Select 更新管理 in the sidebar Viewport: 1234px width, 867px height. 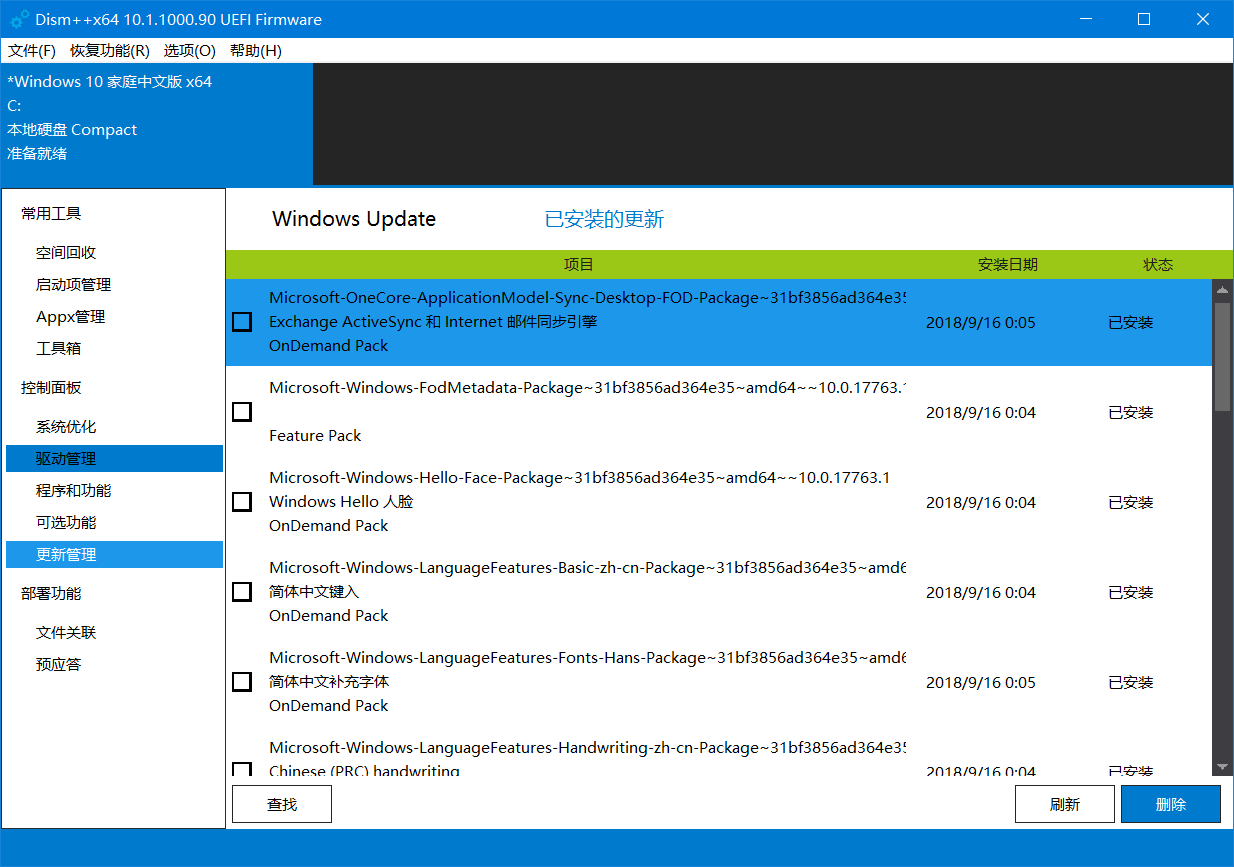click(x=114, y=555)
